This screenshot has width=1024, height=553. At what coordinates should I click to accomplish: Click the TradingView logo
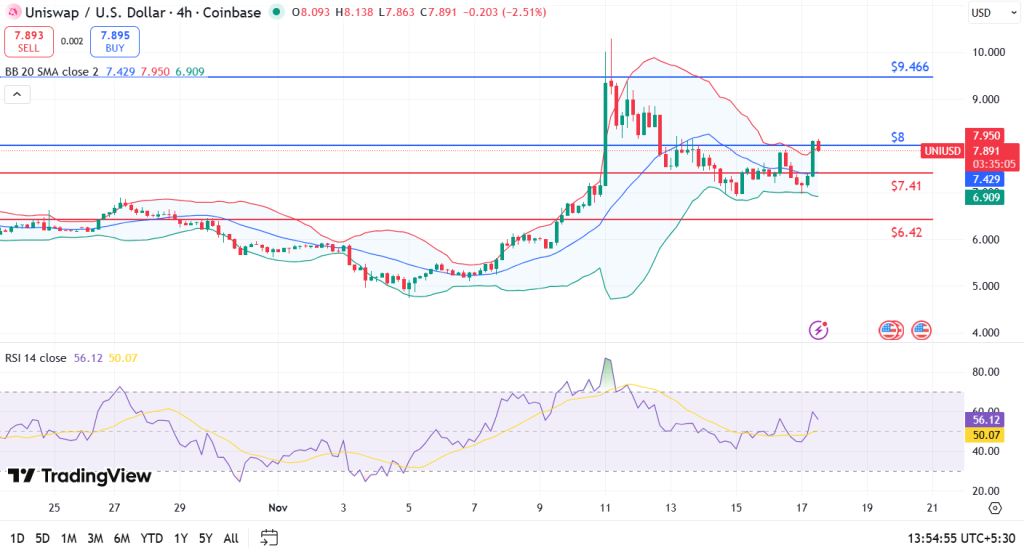tap(80, 476)
